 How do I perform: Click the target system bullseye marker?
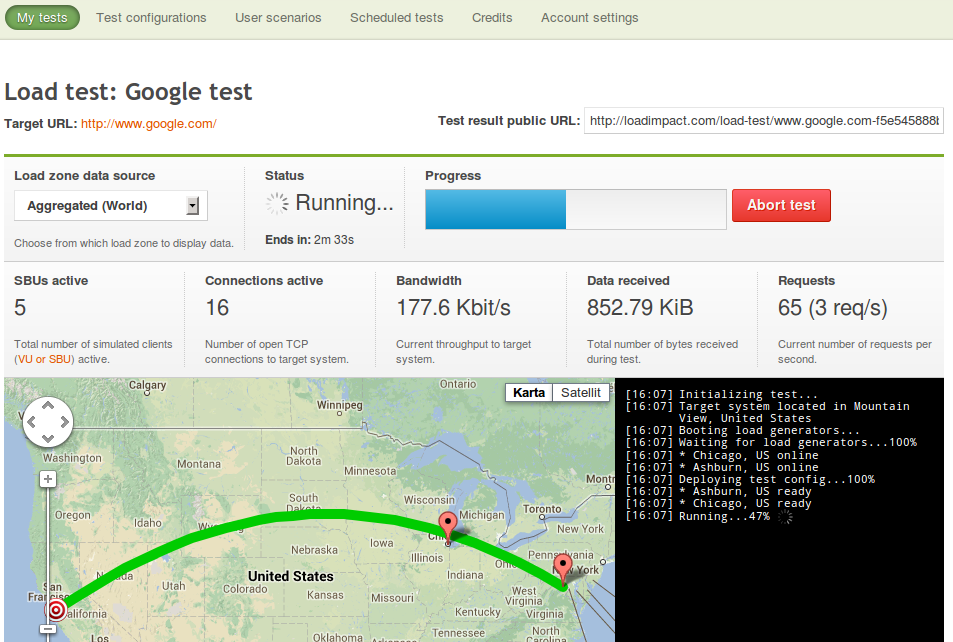(x=56, y=610)
